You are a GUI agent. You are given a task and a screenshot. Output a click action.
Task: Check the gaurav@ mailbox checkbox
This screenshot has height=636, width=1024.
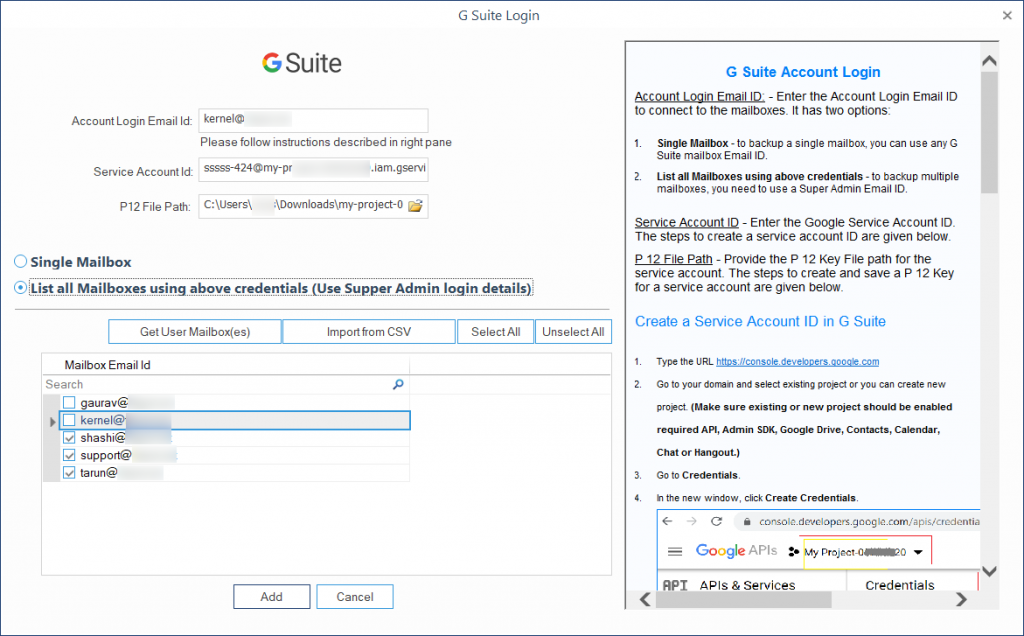click(x=69, y=403)
